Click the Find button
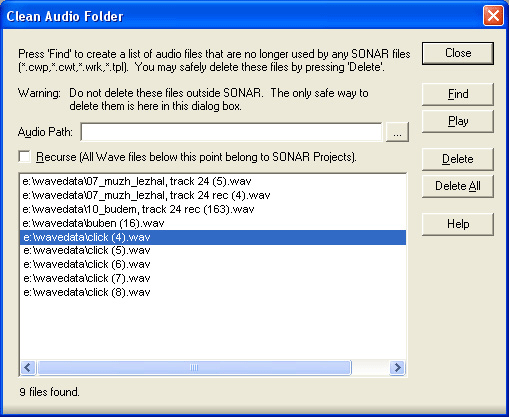The height and width of the screenshot is (417, 509). pyautogui.click(x=458, y=94)
